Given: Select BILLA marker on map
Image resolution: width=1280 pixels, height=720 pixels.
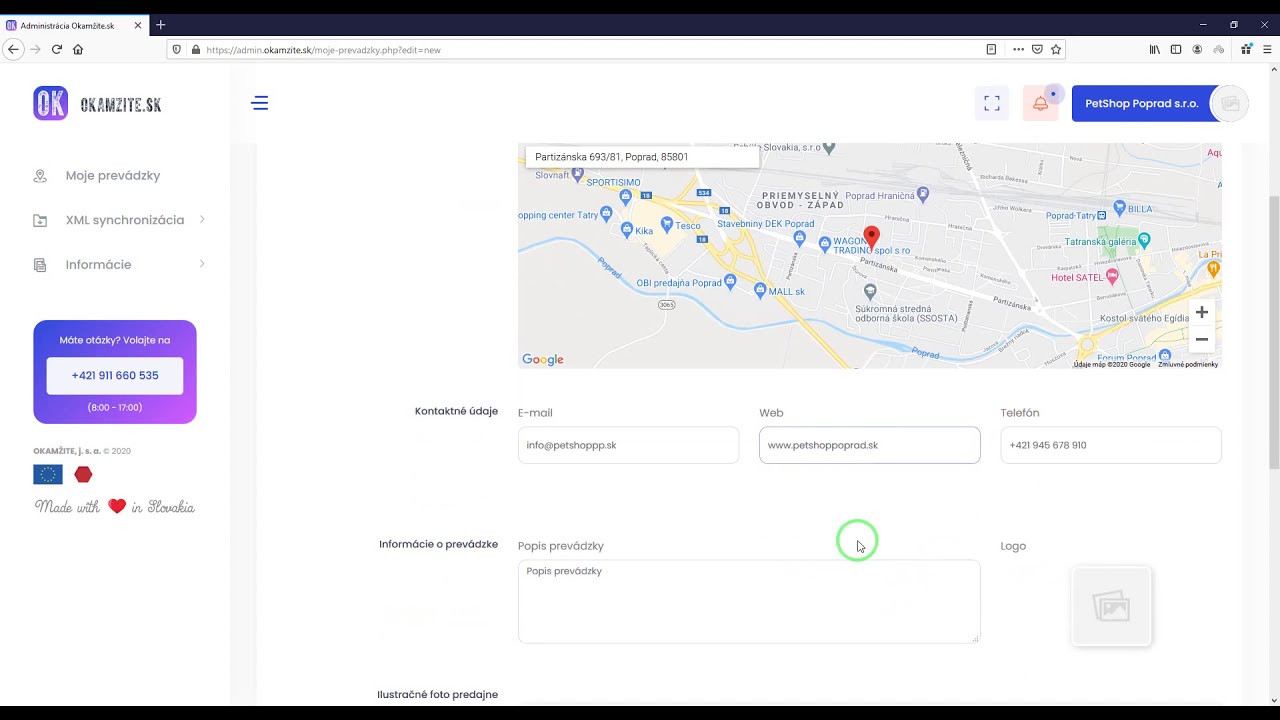Looking at the screenshot, I should pos(1118,208).
